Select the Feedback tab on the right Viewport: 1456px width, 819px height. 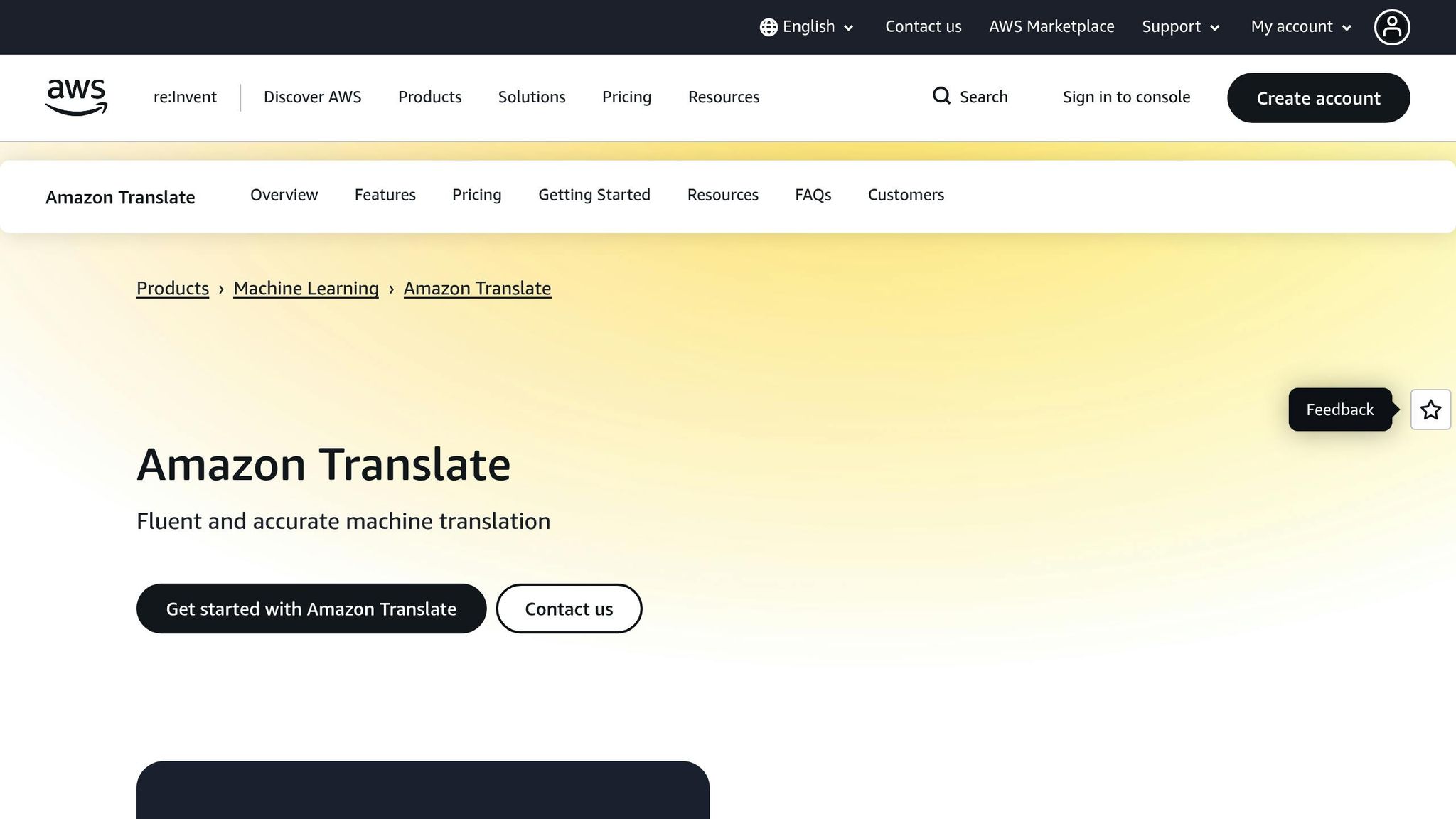point(1339,409)
